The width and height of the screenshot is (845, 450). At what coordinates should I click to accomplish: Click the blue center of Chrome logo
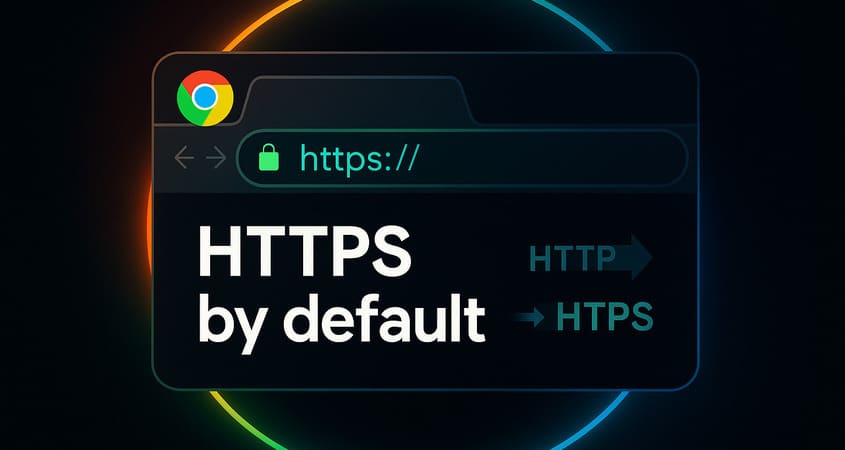205,98
